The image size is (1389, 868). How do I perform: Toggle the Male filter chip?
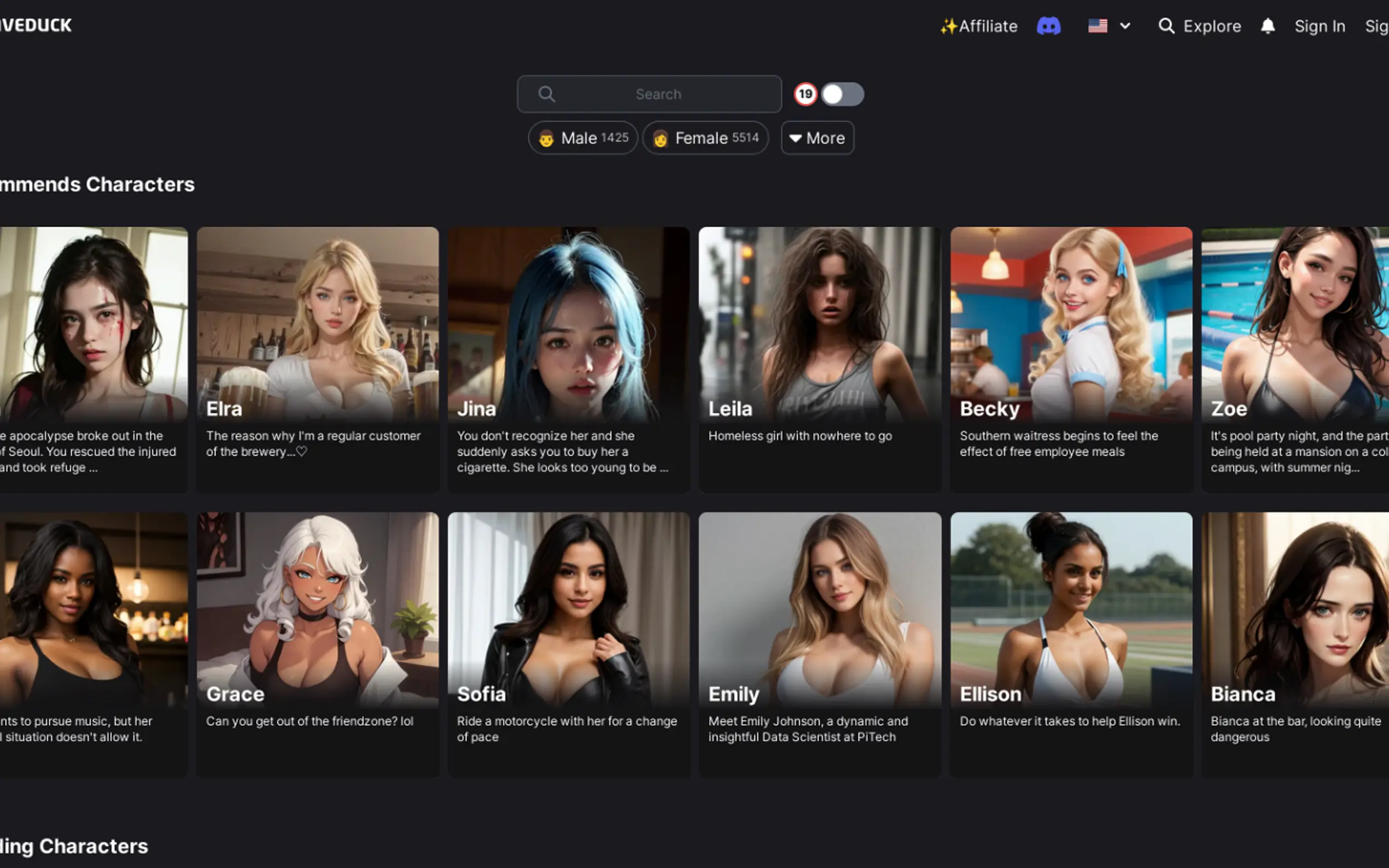point(582,138)
